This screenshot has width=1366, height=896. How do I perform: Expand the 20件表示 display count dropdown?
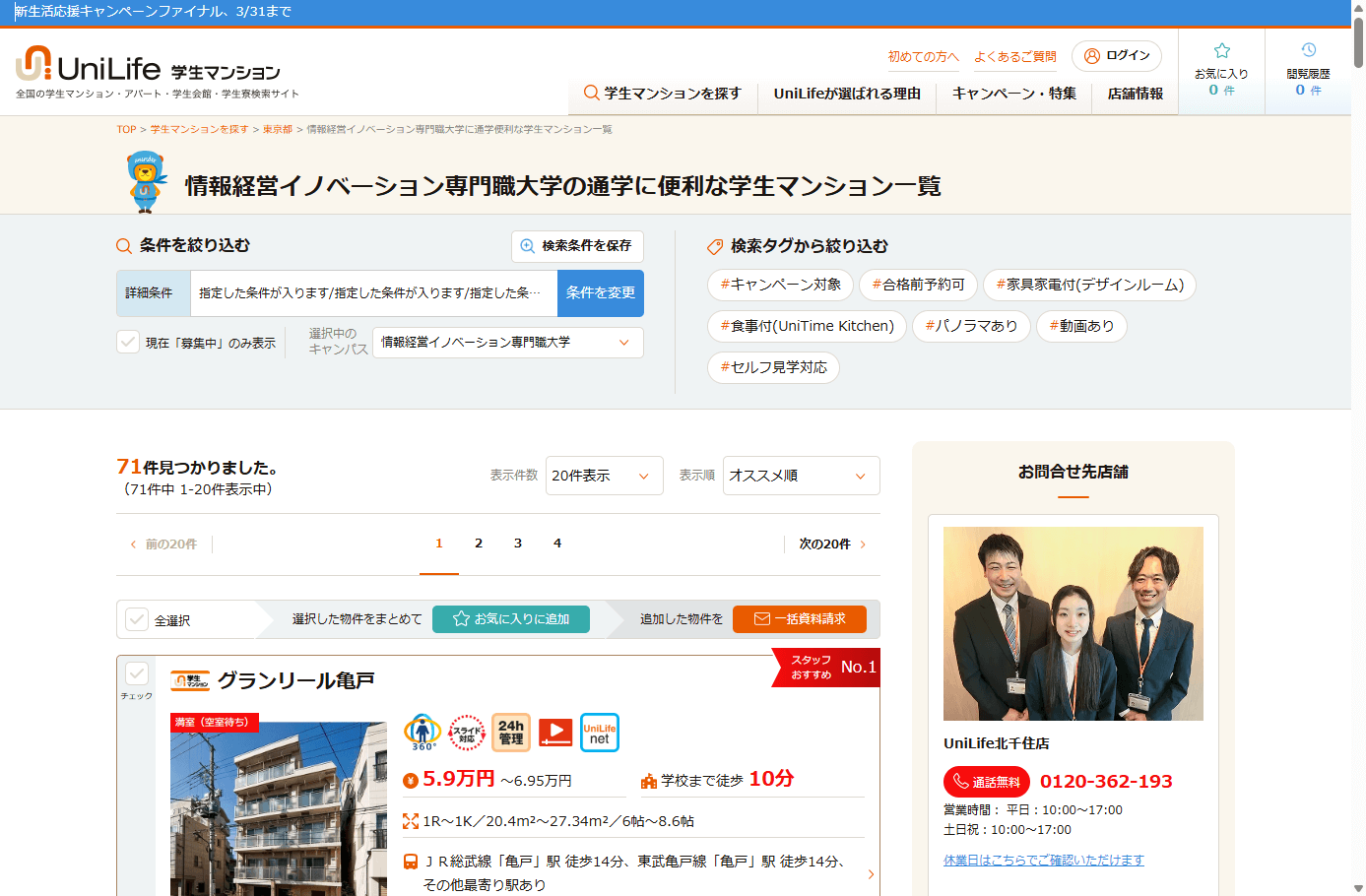pyautogui.click(x=604, y=476)
